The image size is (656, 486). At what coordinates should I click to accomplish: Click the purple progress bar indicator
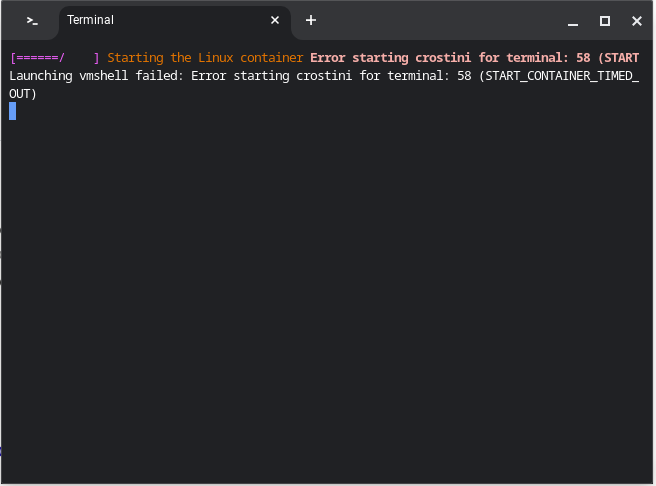point(55,58)
